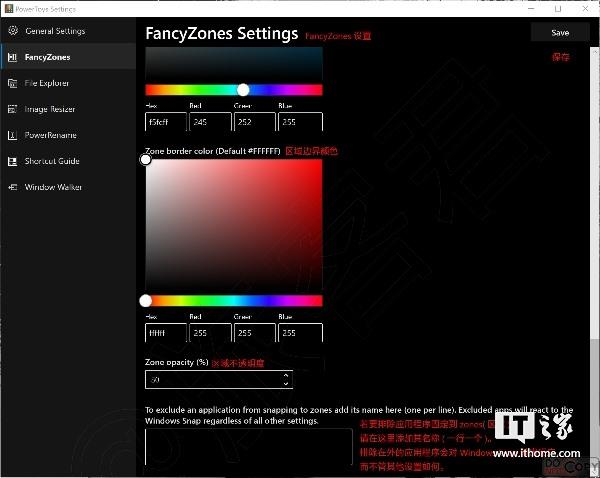
Task: Click the white picker handle on border color square
Action: [x=145, y=160]
